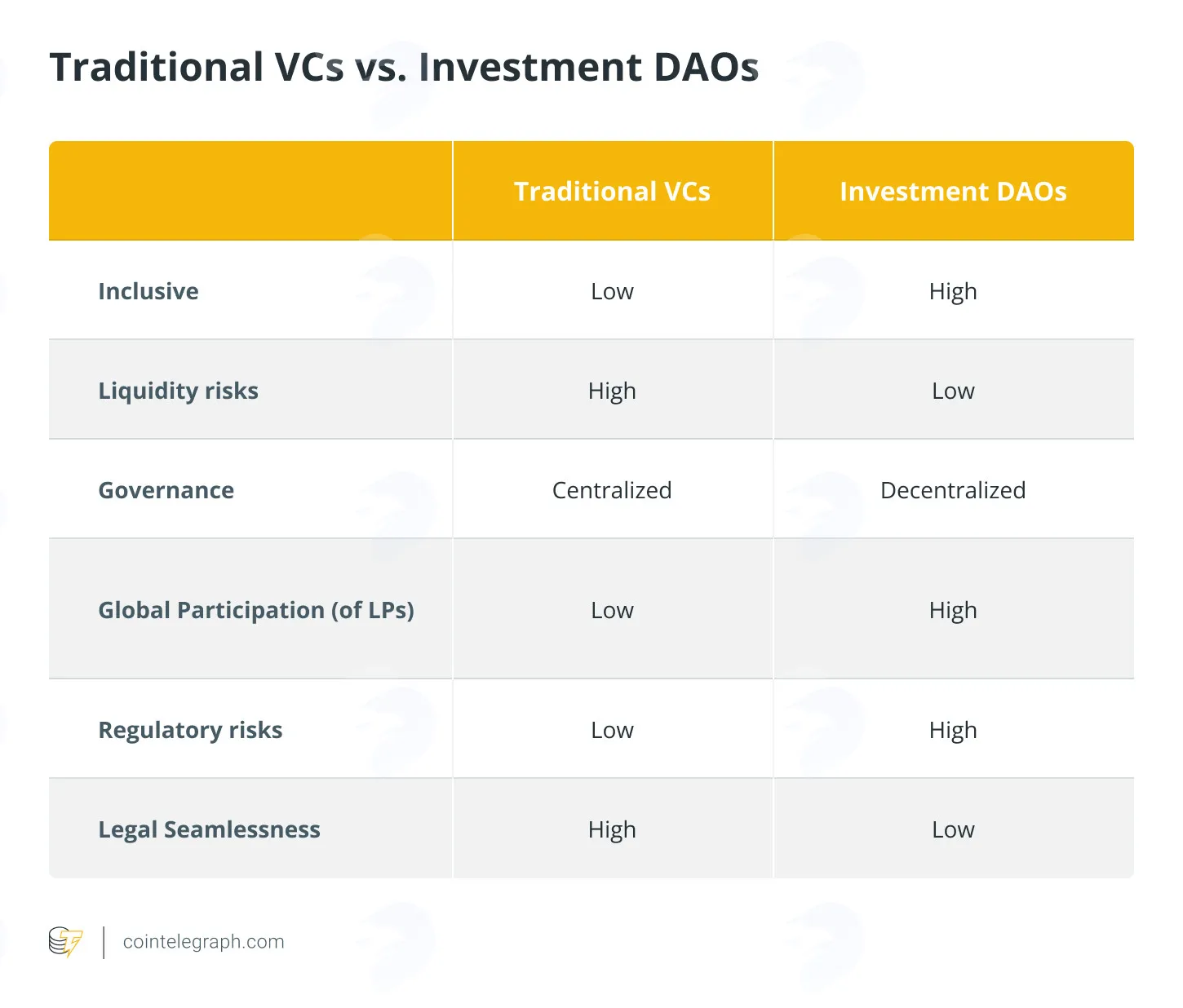Viewport: 1183px width, 1008px height.
Task: Select the Centralized governance cell
Action: [612, 490]
